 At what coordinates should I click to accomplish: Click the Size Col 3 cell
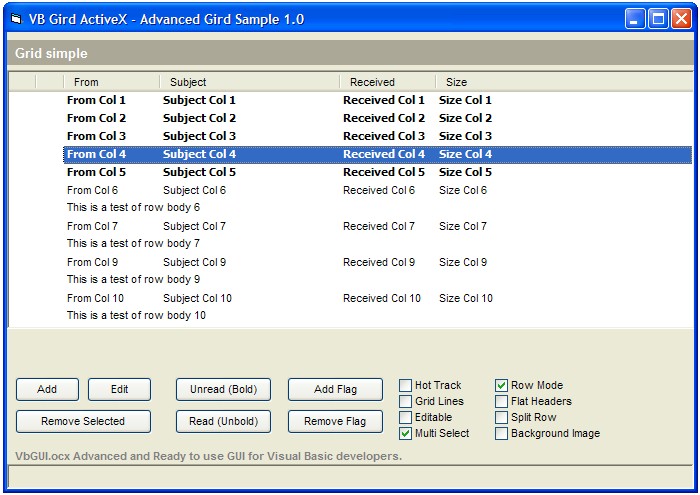coord(465,136)
